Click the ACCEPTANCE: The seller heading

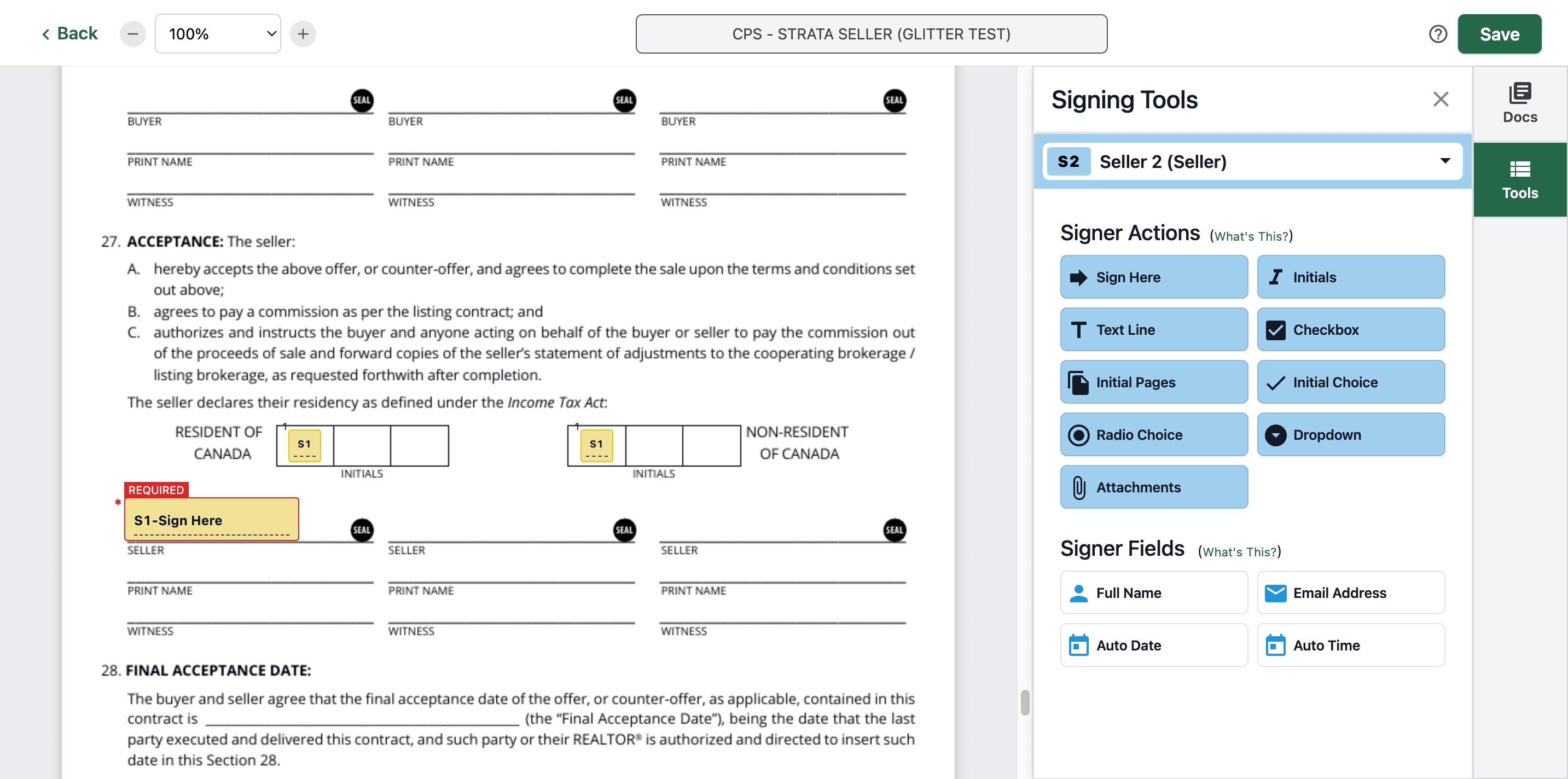[x=211, y=242]
